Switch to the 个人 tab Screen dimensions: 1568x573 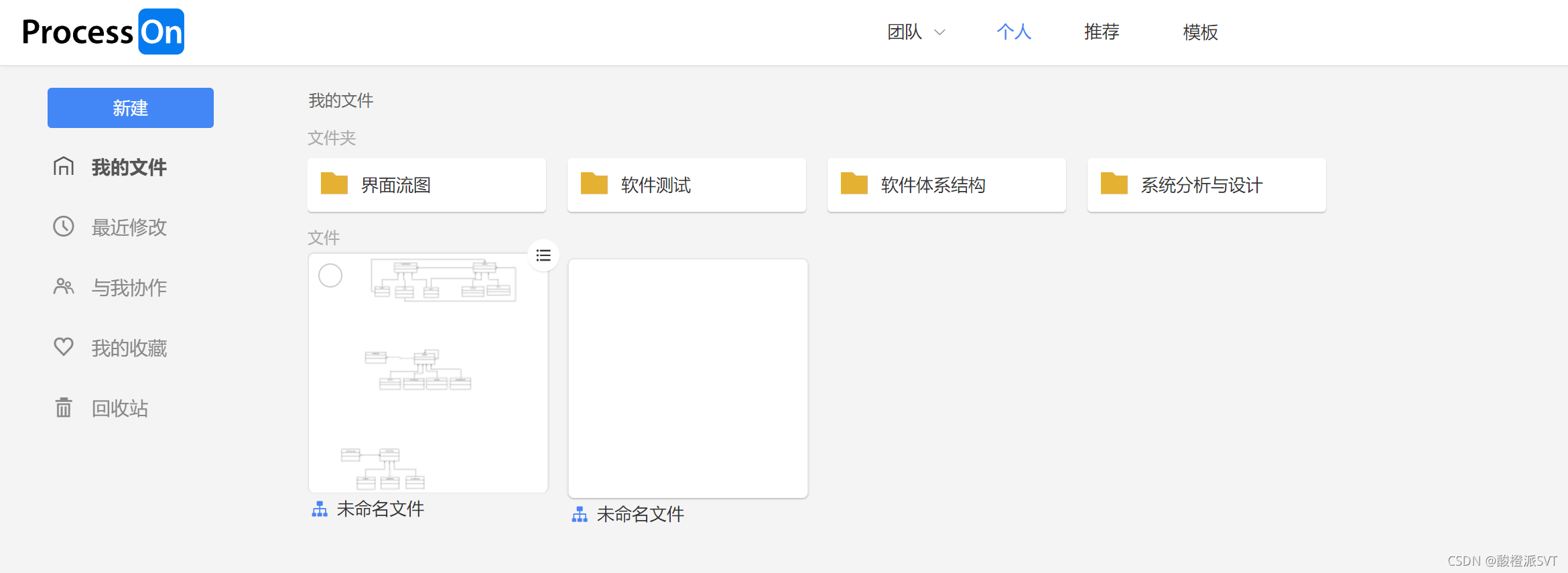[1014, 32]
